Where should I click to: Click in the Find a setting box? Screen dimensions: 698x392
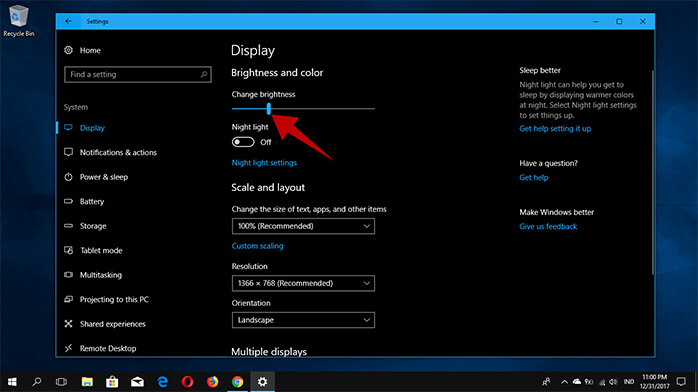pos(138,74)
